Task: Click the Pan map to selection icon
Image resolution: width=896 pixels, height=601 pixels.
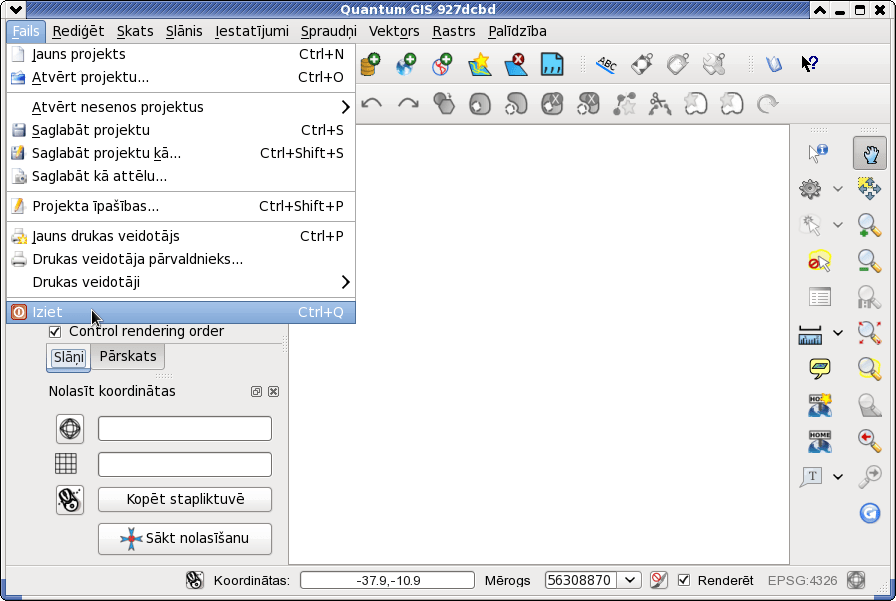Action: 869,189
